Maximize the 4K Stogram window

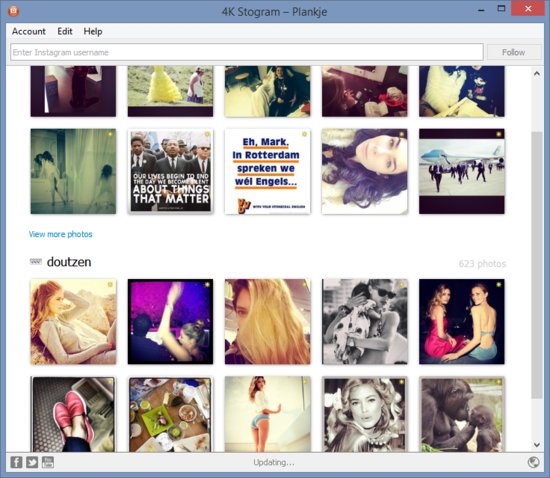pyautogui.click(x=502, y=9)
